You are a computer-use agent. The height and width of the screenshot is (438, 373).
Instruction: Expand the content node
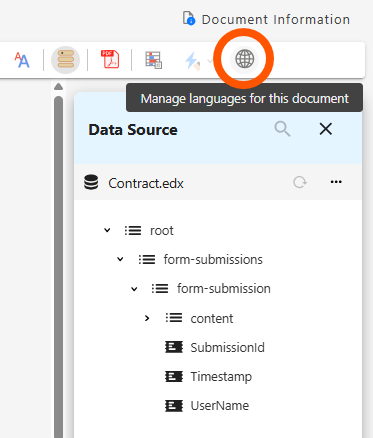pyautogui.click(x=147, y=318)
